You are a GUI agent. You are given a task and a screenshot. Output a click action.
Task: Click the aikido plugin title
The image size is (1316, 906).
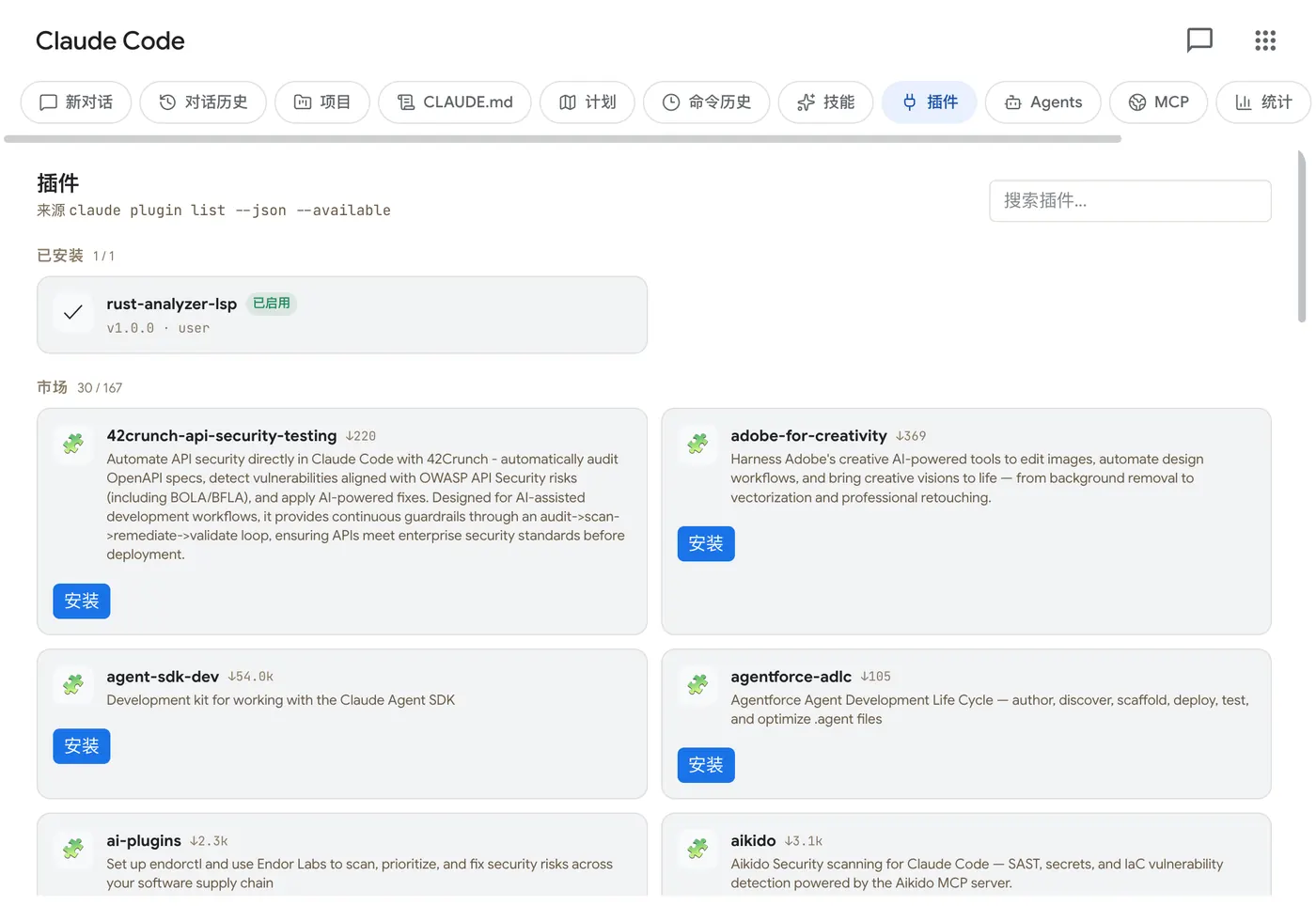pos(754,841)
